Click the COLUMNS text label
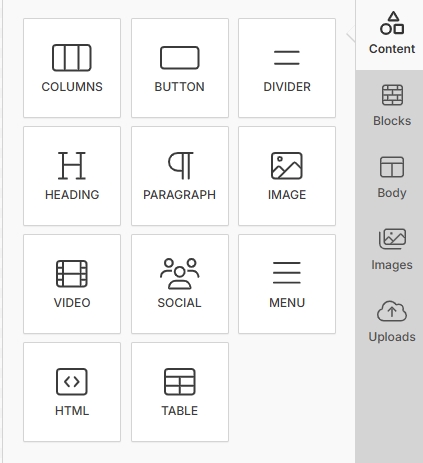 click(72, 87)
